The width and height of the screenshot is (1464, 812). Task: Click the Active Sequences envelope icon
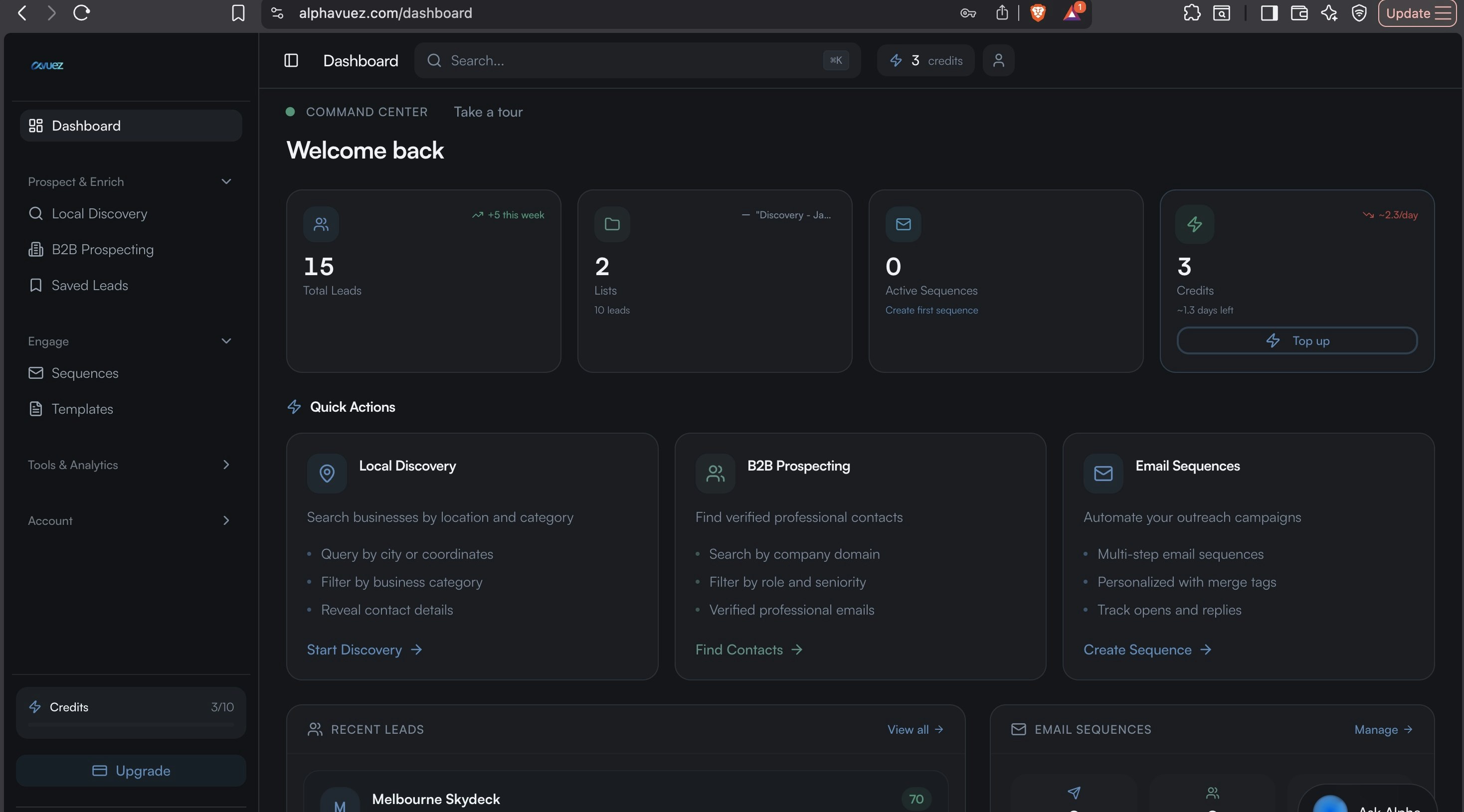pos(903,224)
